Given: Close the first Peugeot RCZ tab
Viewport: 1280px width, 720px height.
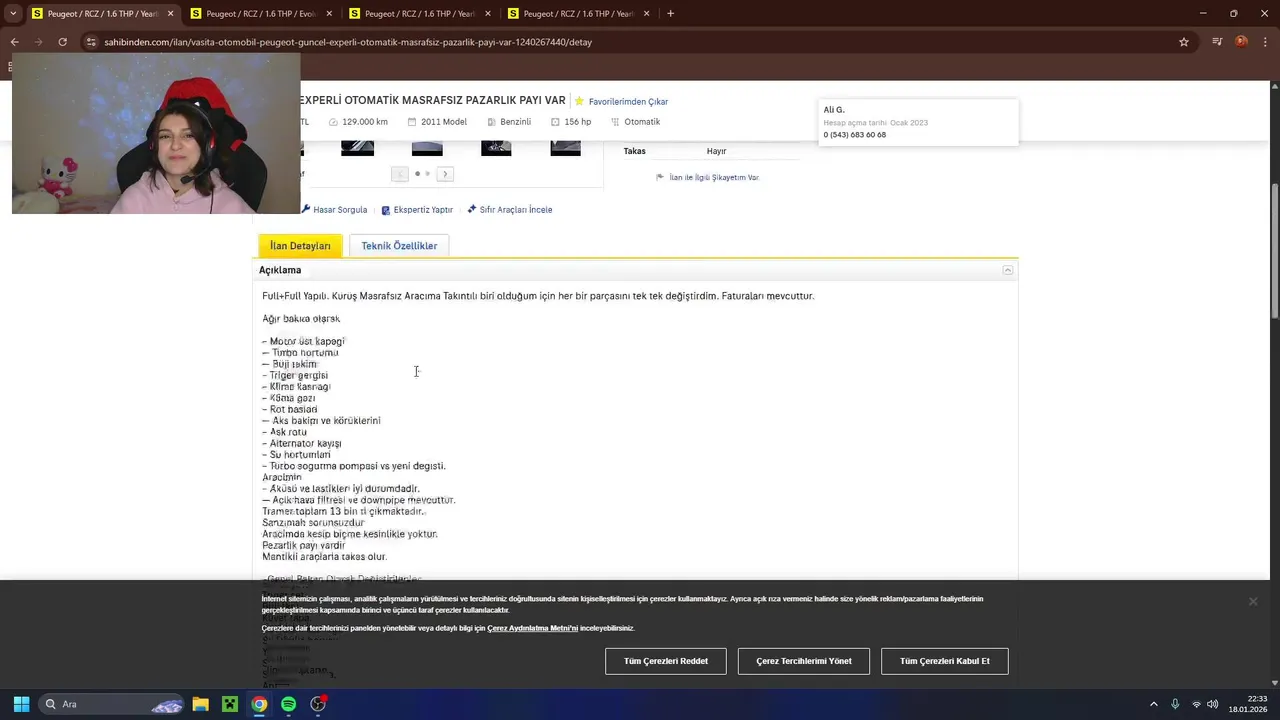Looking at the screenshot, I should [x=170, y=14].
